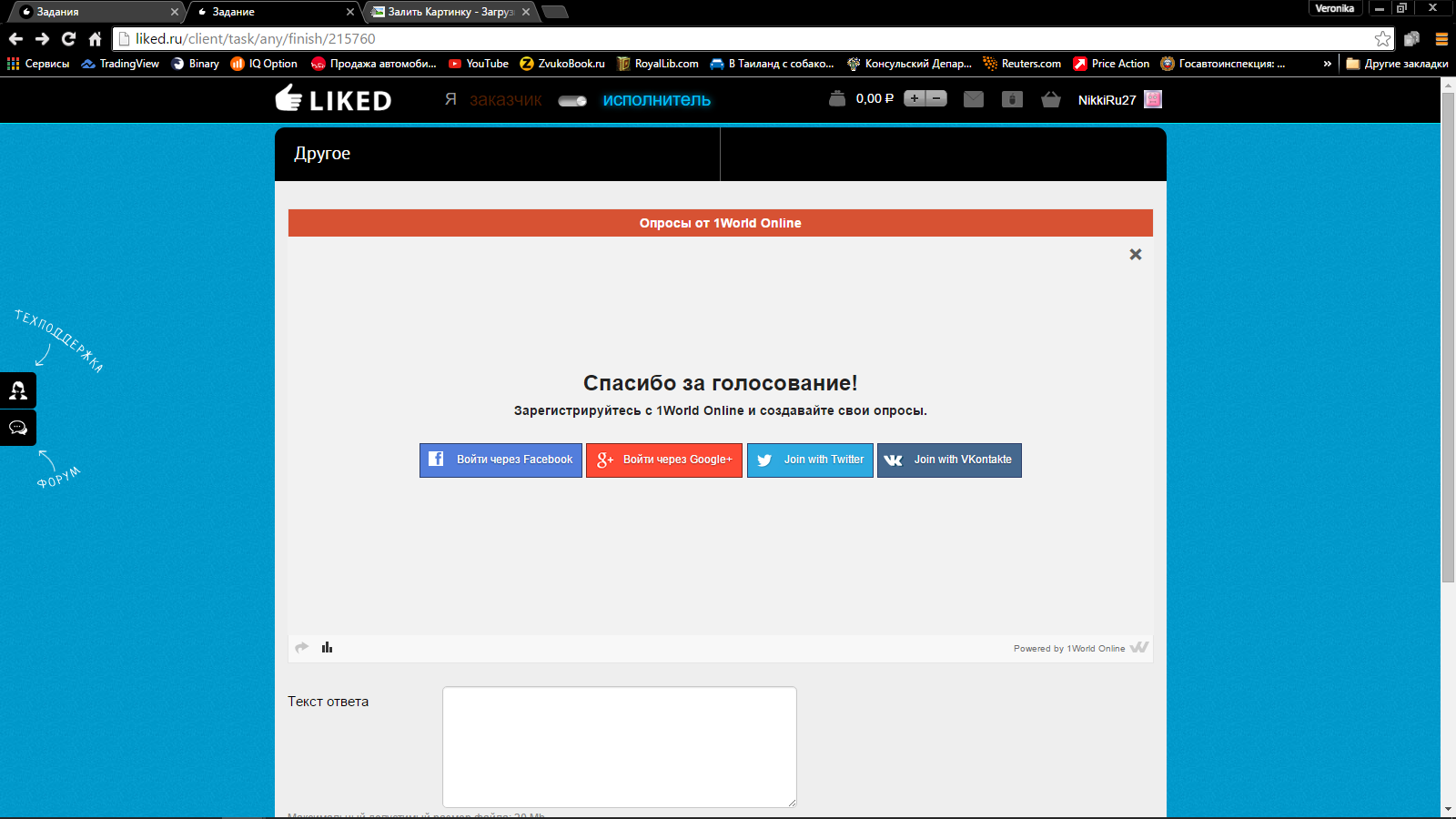Open the browser extension icon beside the star
Viewport: 1456px width, 819px height.
[x=1411, y=38]
